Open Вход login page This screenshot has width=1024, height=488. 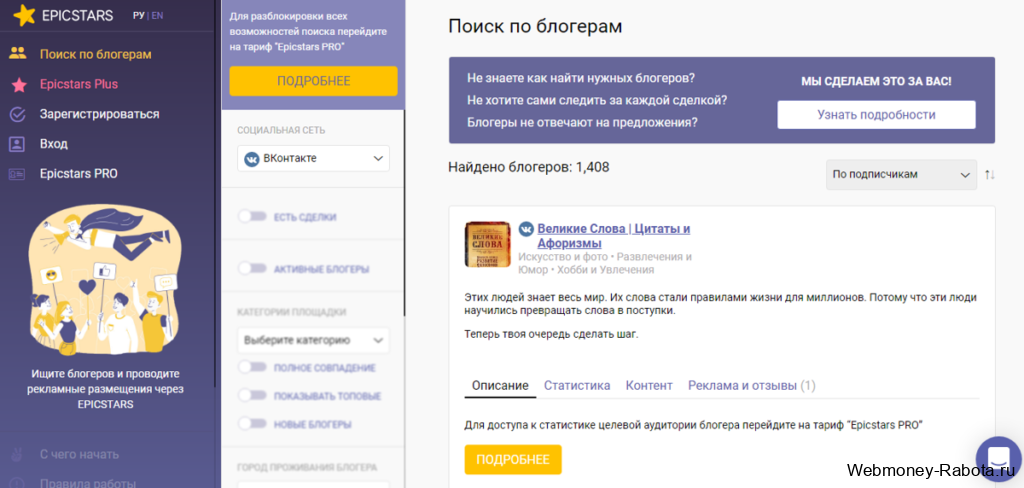(54, 144)
